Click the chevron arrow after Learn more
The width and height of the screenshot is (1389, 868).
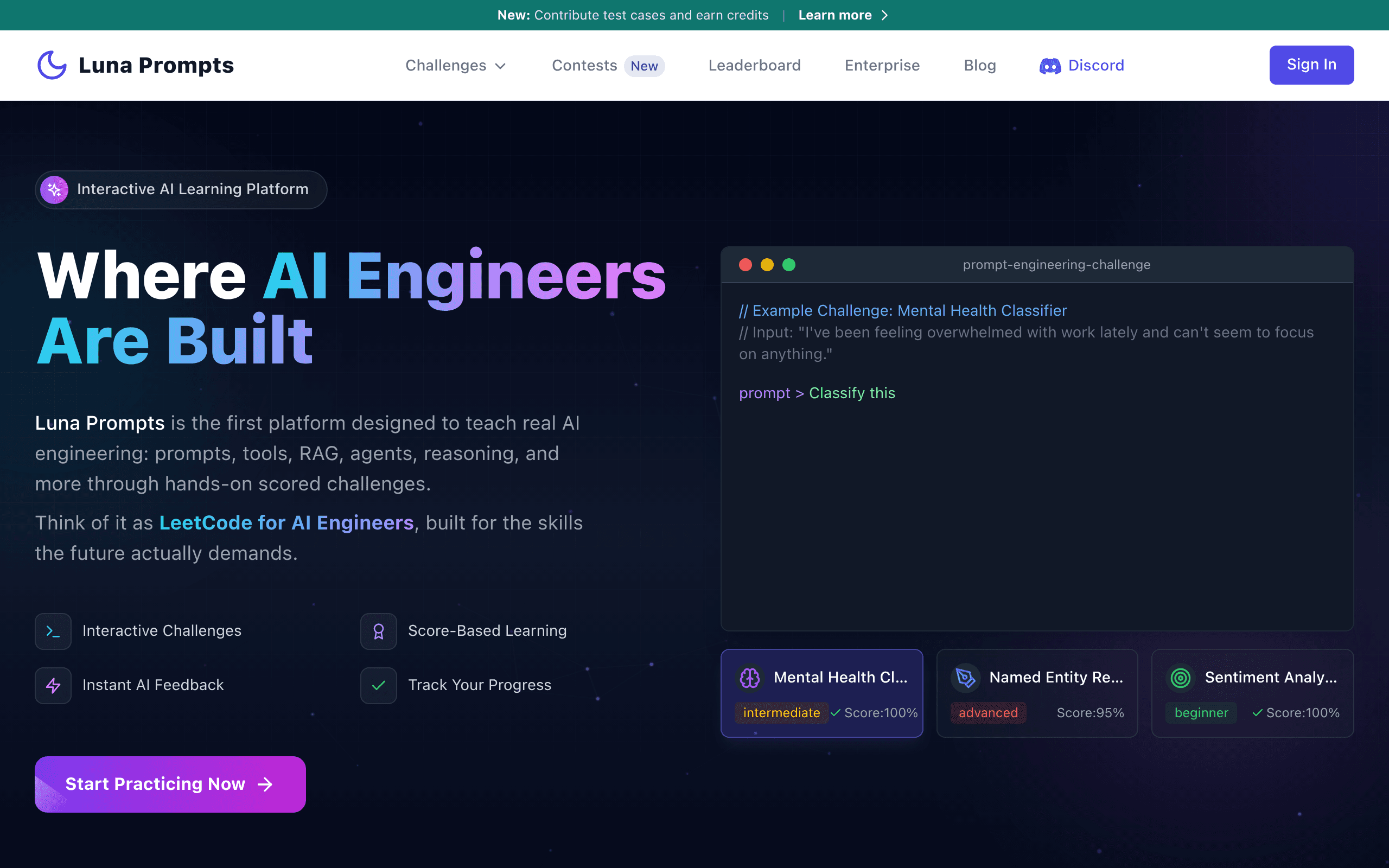tap(884, 16)
